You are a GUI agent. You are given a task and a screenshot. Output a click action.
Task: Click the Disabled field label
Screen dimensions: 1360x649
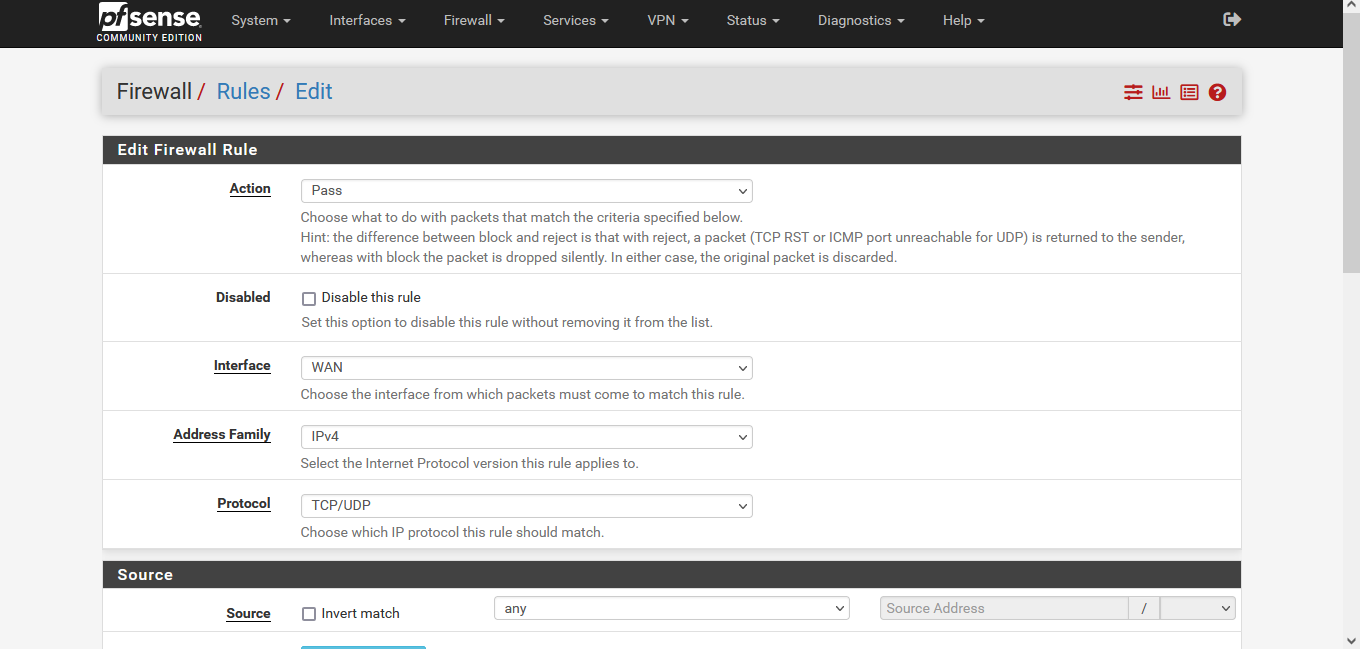click(243, 297)
